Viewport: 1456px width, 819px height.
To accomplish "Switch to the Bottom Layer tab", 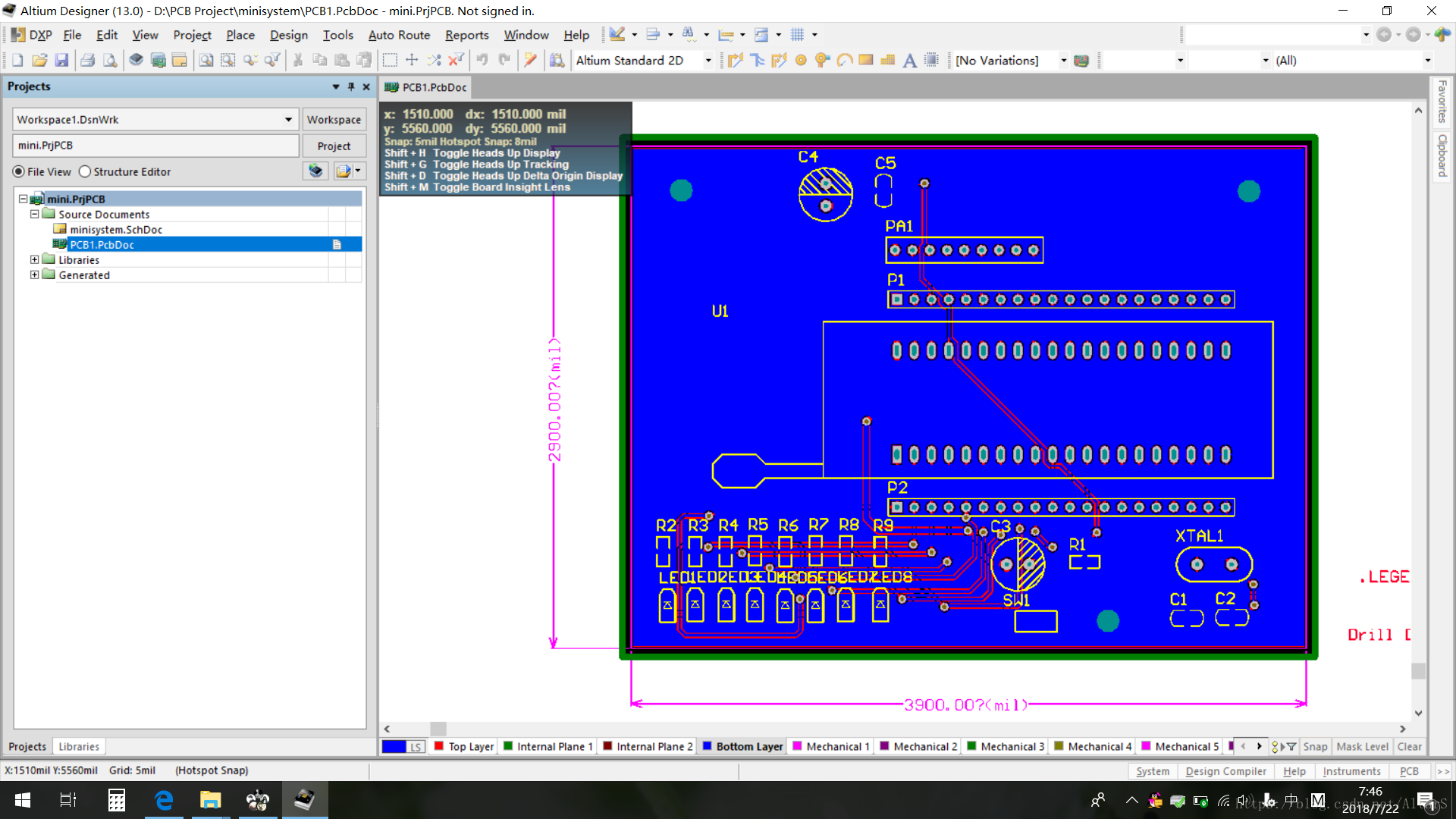I will pyautogui.click(x=748, y=747).
